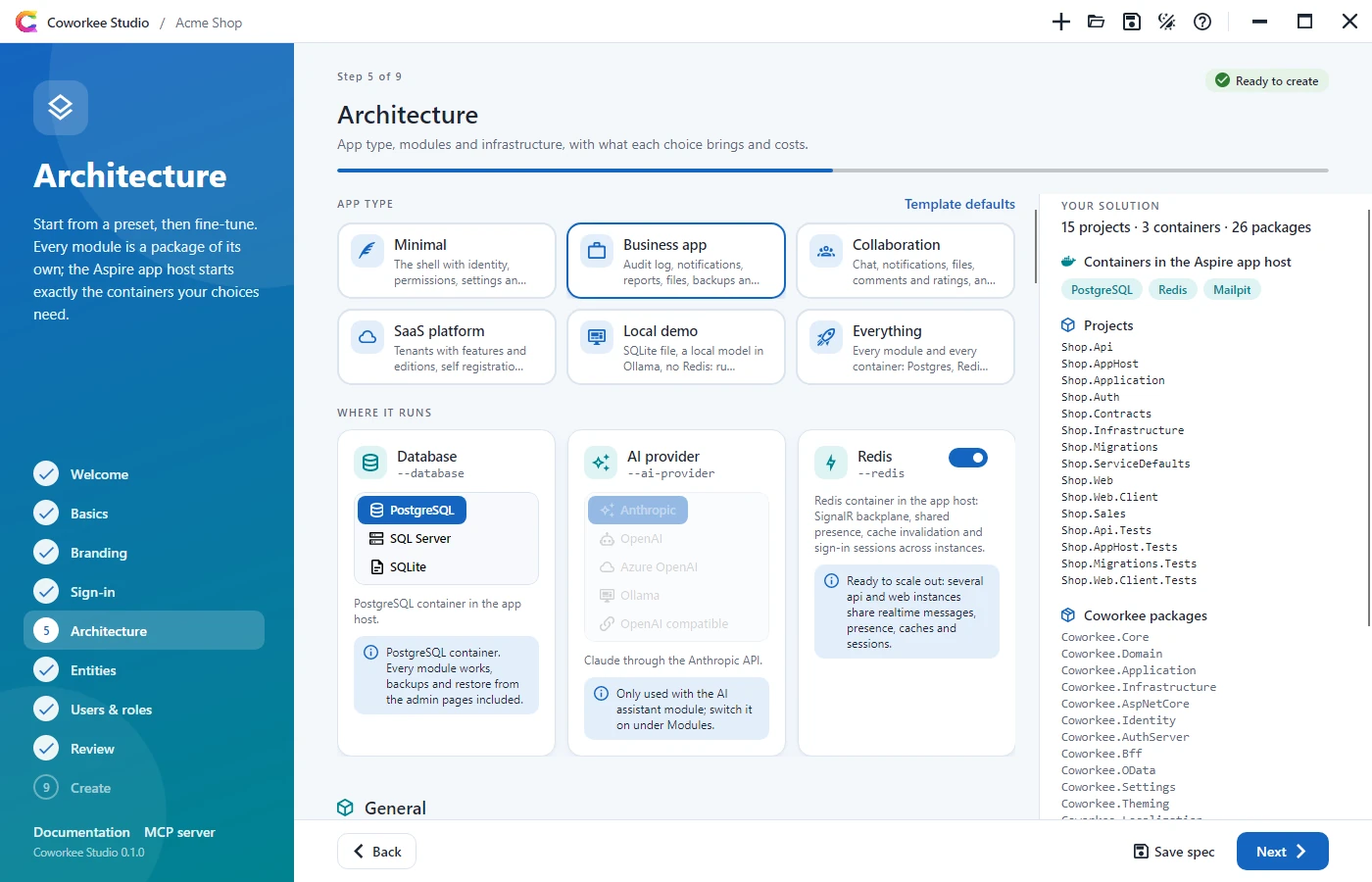This screenshot has width=1372, height=882.
Task: Go back with the Back button
Action: tap(376, 852)
